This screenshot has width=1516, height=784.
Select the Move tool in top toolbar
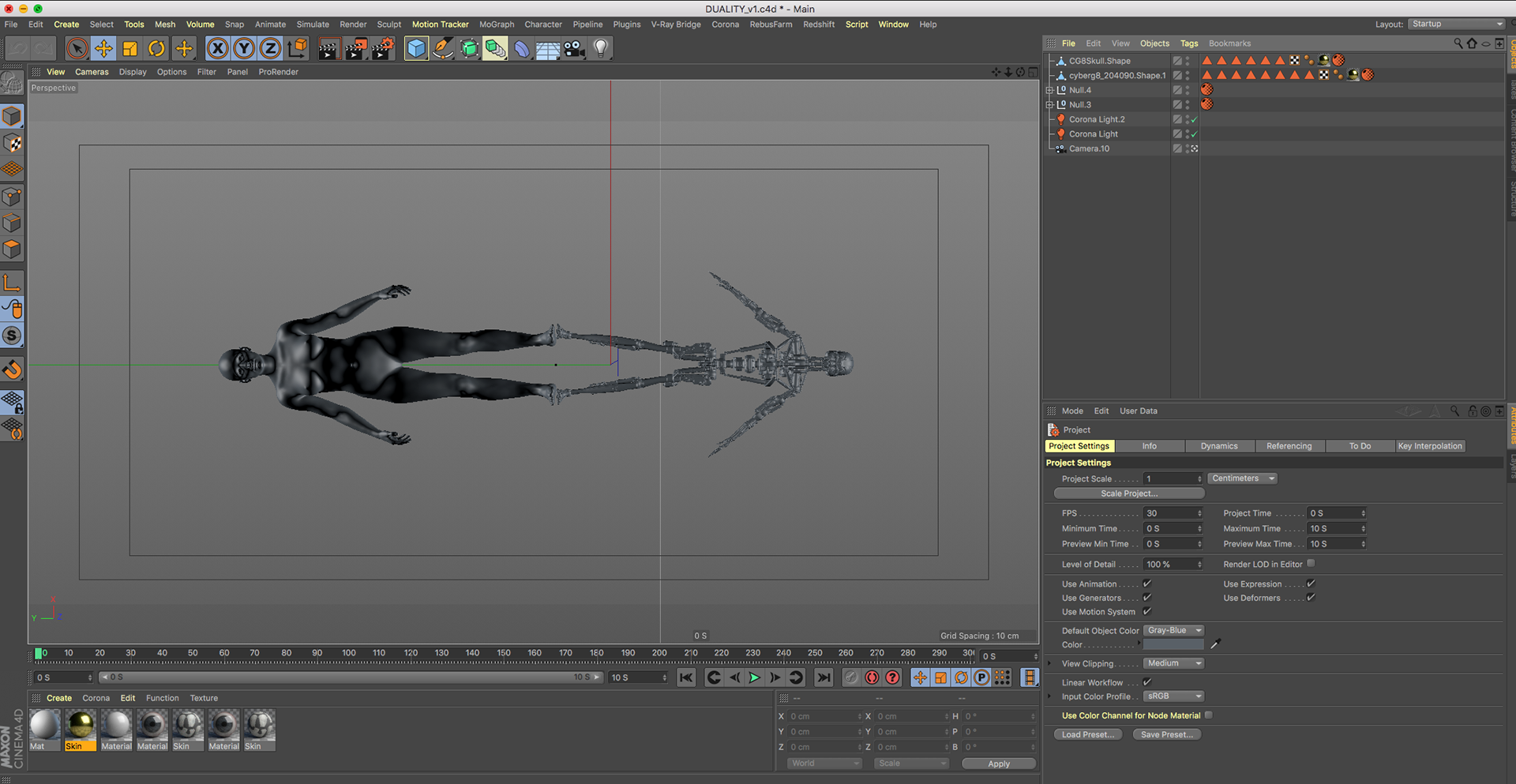pyautogui.click(x=103, y=49)
